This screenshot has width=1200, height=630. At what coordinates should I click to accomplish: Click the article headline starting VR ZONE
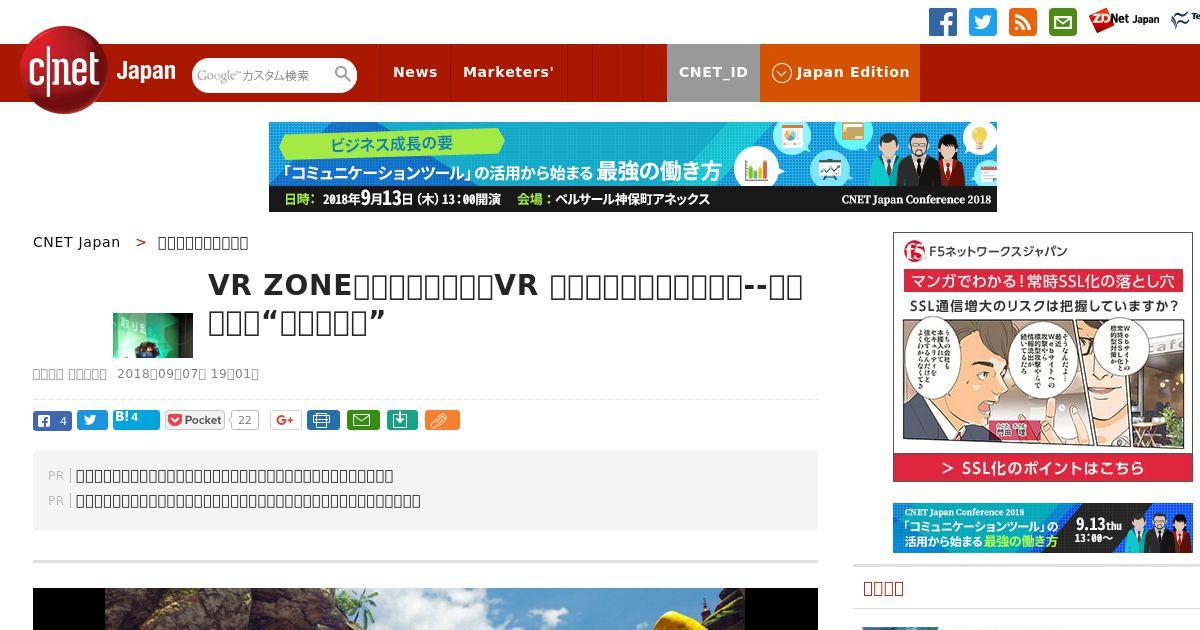click(x=505, y=304)
